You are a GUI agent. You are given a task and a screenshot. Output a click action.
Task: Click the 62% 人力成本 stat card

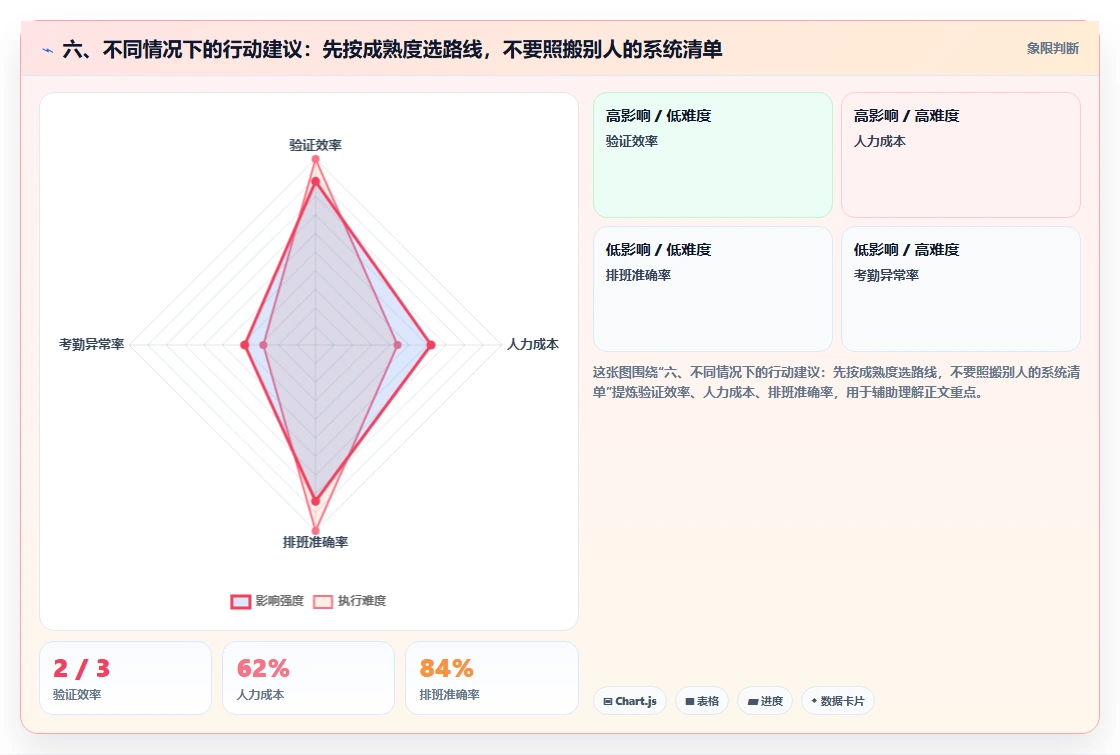pos(309,678)
